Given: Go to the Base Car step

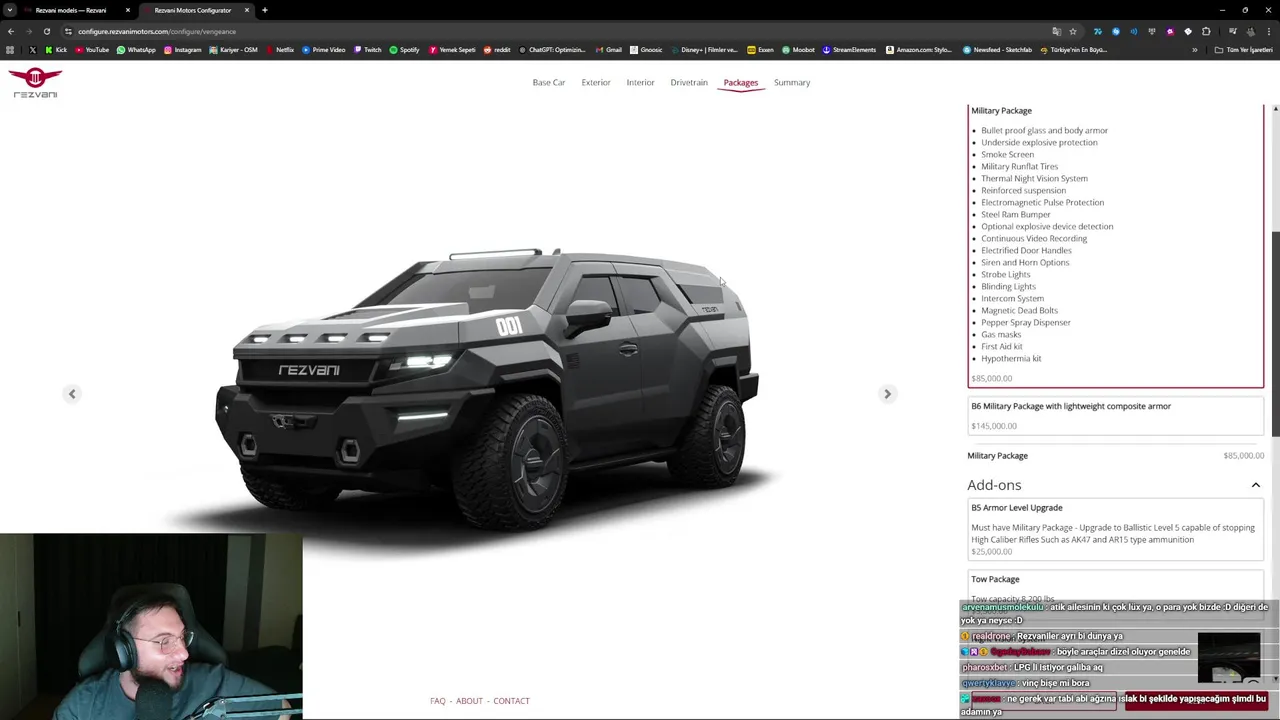Looking at the screenshot, I should [x=549, y=83].
